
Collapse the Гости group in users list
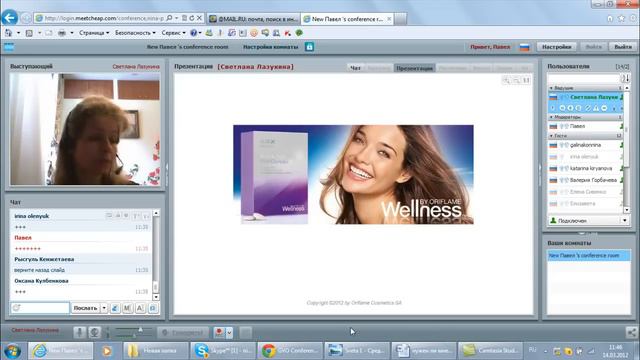point(551,136)
